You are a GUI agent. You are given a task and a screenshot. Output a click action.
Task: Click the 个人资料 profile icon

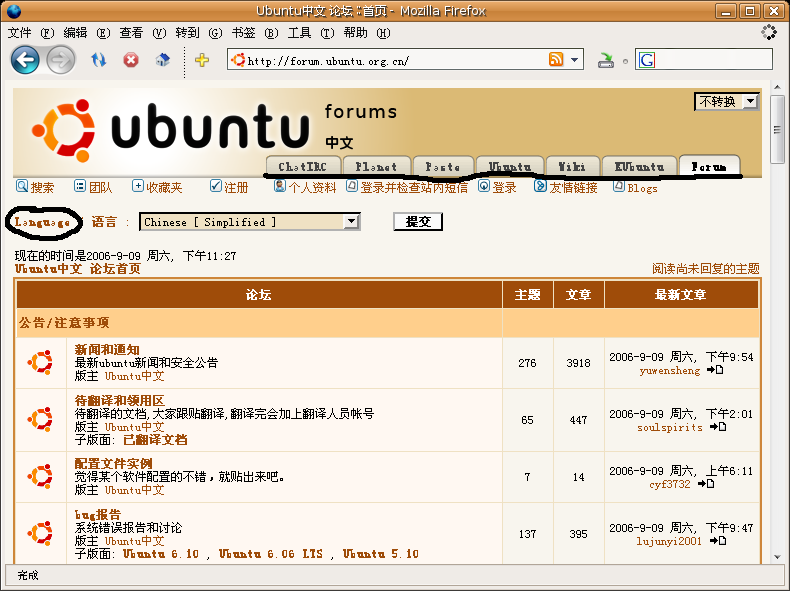tap(280, 186)
